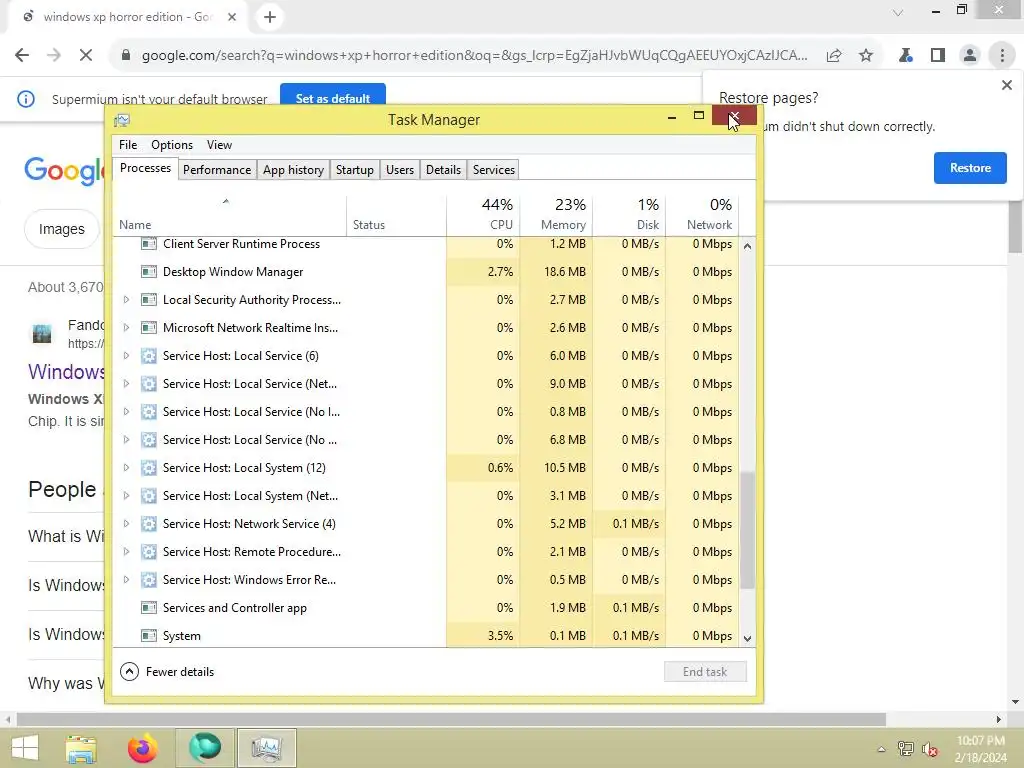The height and width of the screenshot is (768, 1024).
Task: Click the muted volume tray icon
Action: (x=929, y=749)
